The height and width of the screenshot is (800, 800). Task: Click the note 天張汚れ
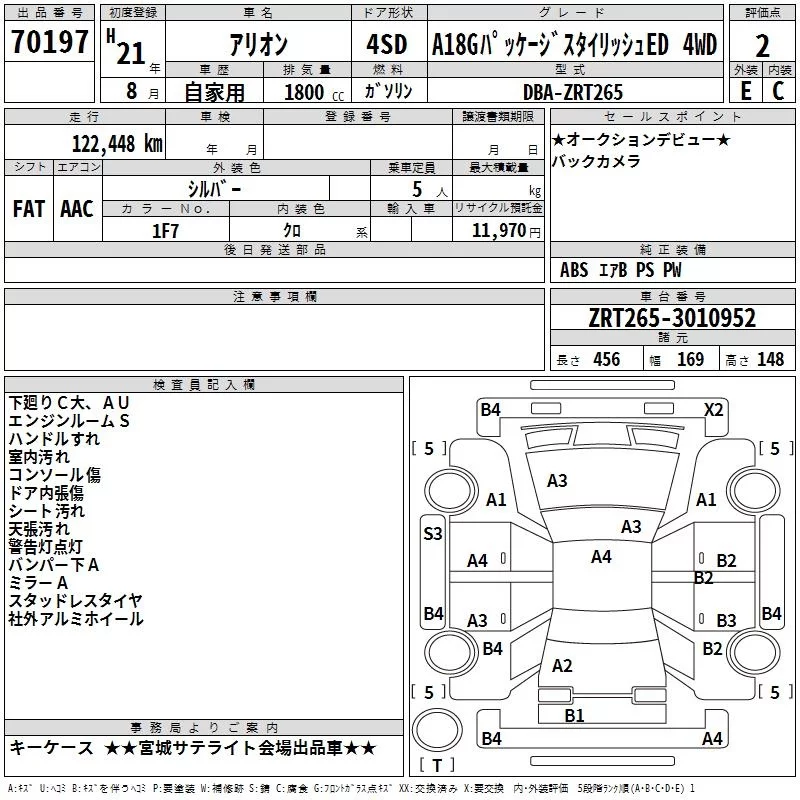tap(39, 529)
